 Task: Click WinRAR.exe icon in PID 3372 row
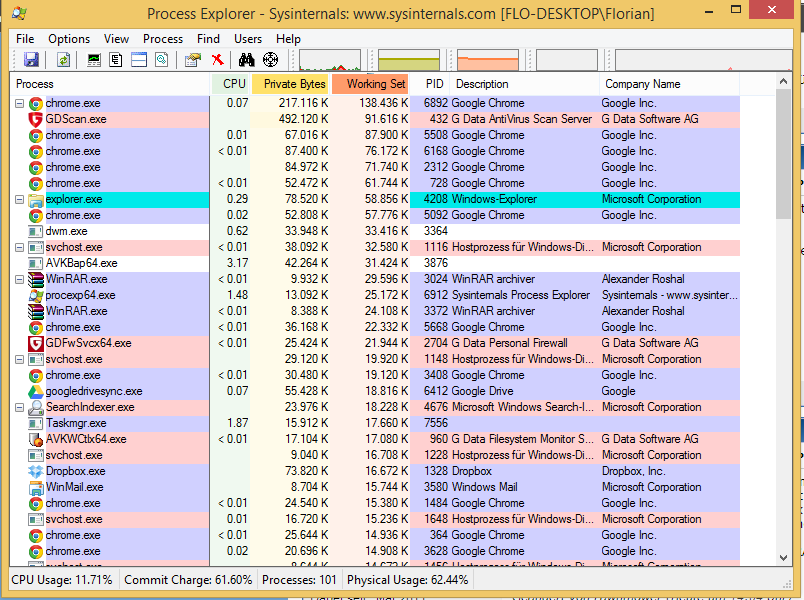pos(35,311)
